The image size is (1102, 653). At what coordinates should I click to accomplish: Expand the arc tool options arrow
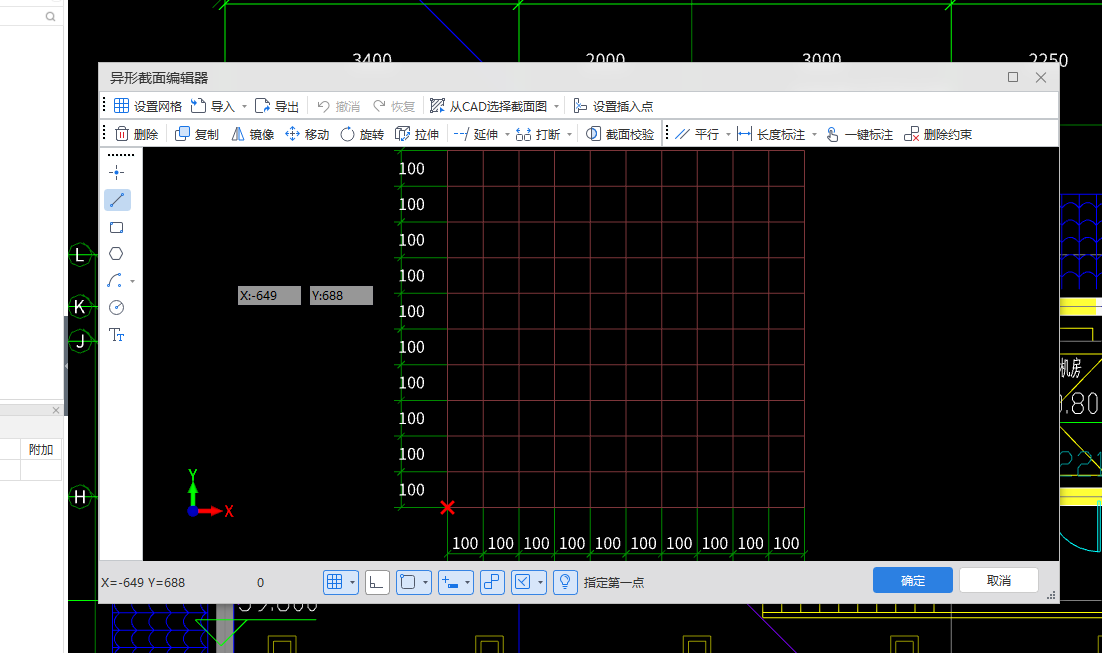[132, 281]
